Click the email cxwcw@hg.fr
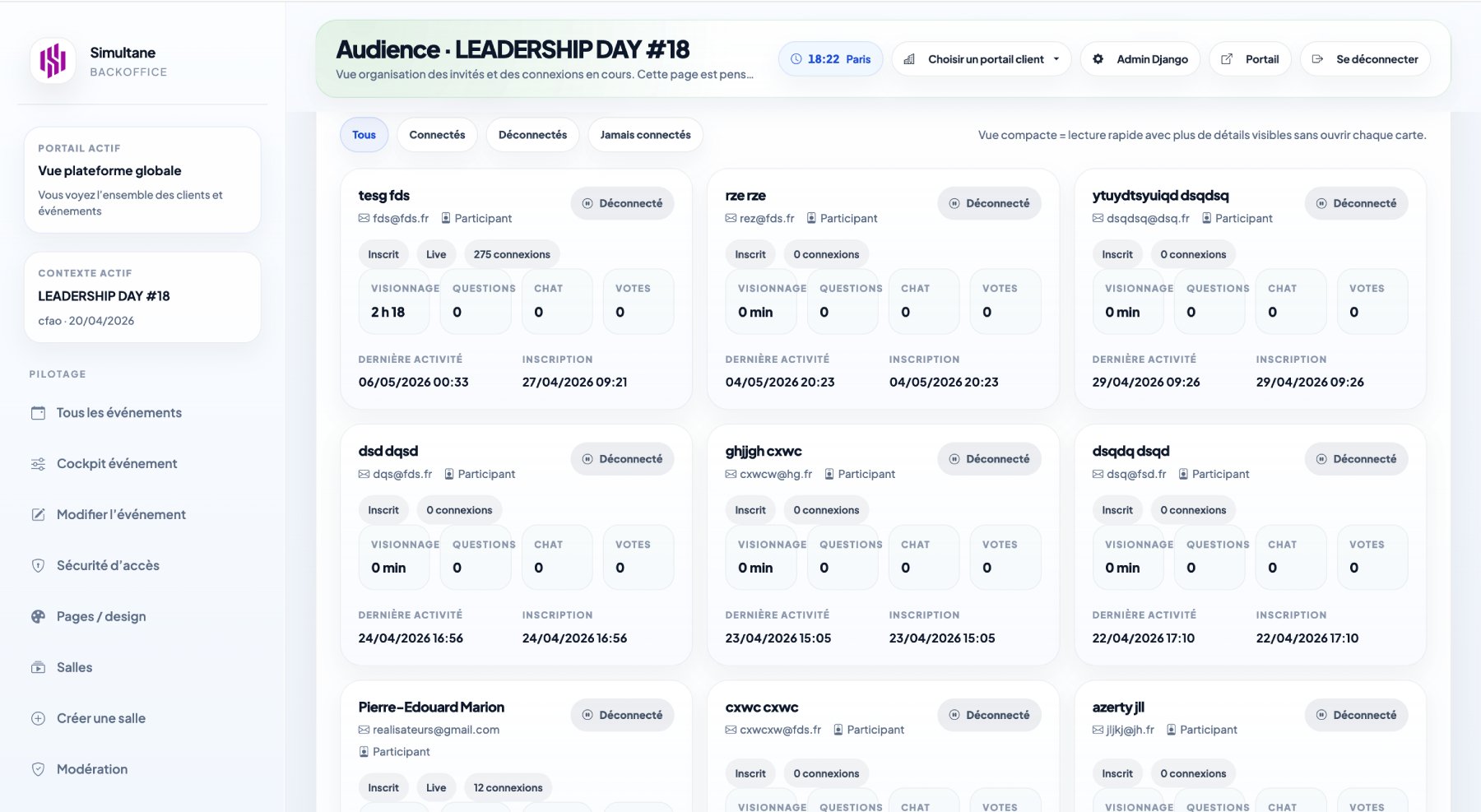The image size is (1481, 812). point(776,475)
